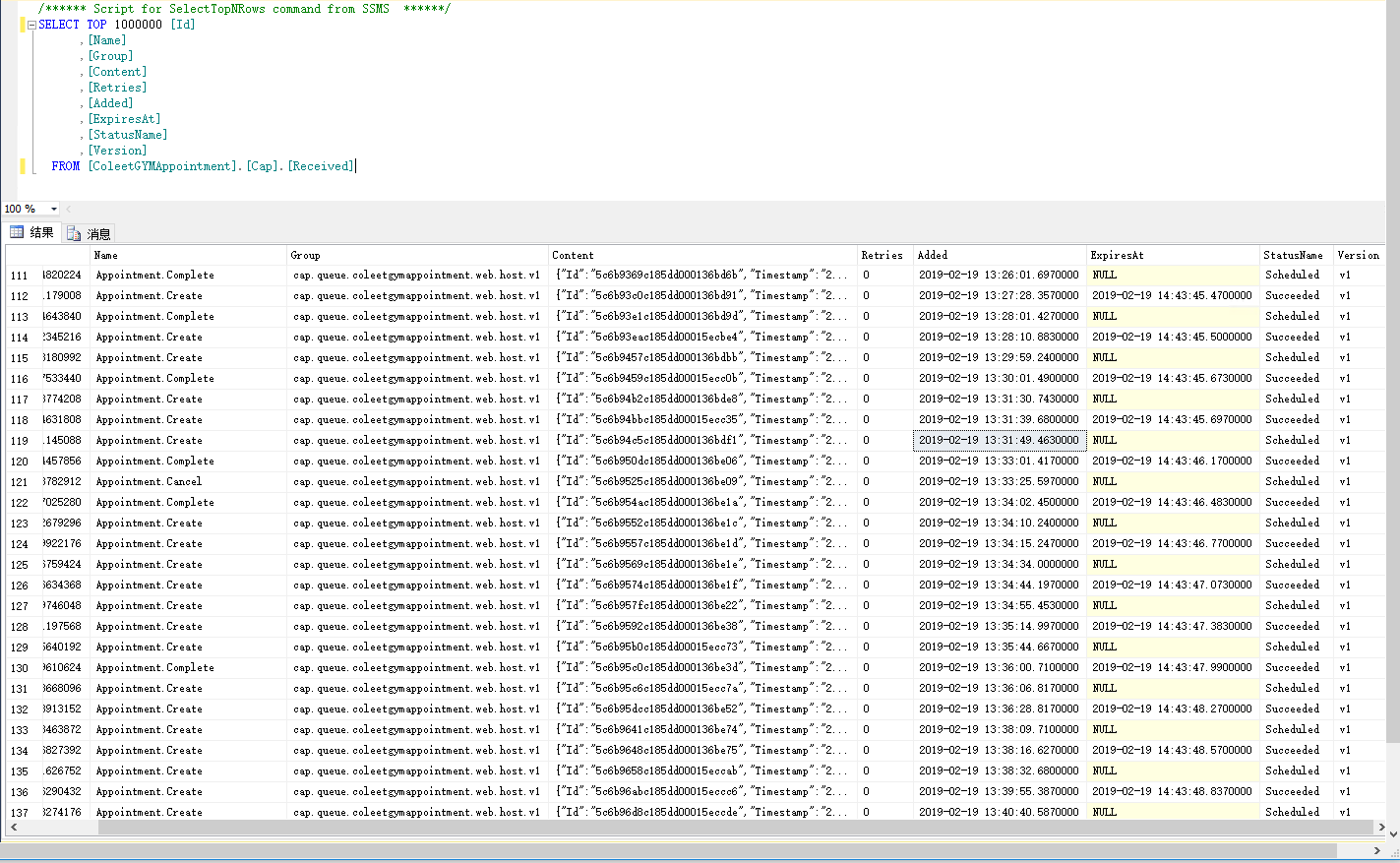Click Content cell starting 5c6b96abc185dd00015ecec6
The image size is (1400, 863).
(x=703, y=792)
